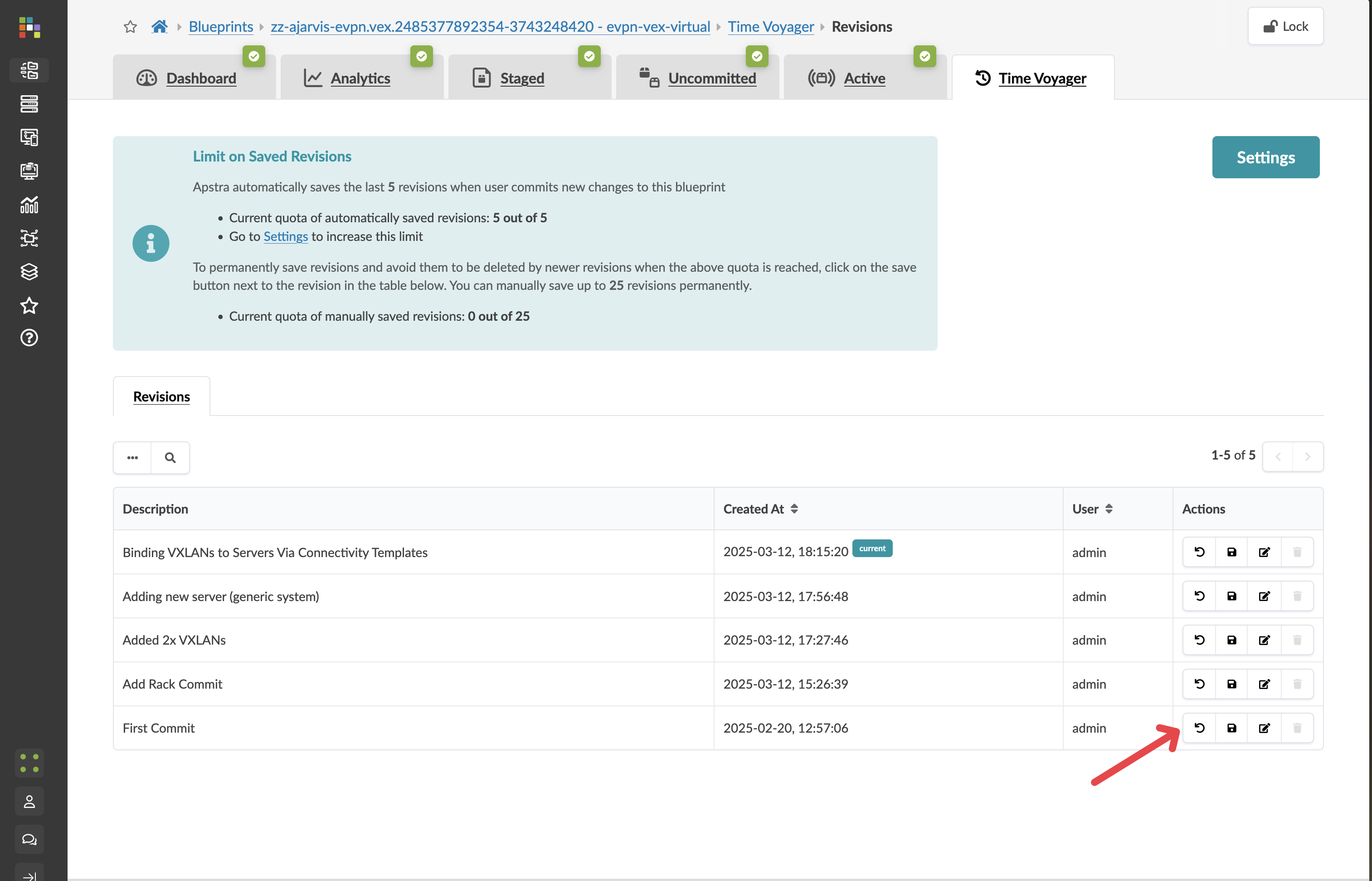Toggle the blueprint Lock button
This screenshot has height=881, width=1372.
1285,26
